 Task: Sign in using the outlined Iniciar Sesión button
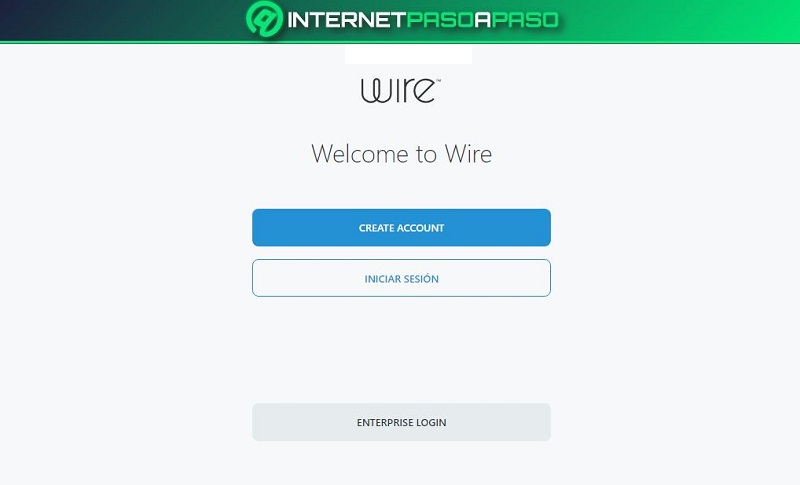401,278
